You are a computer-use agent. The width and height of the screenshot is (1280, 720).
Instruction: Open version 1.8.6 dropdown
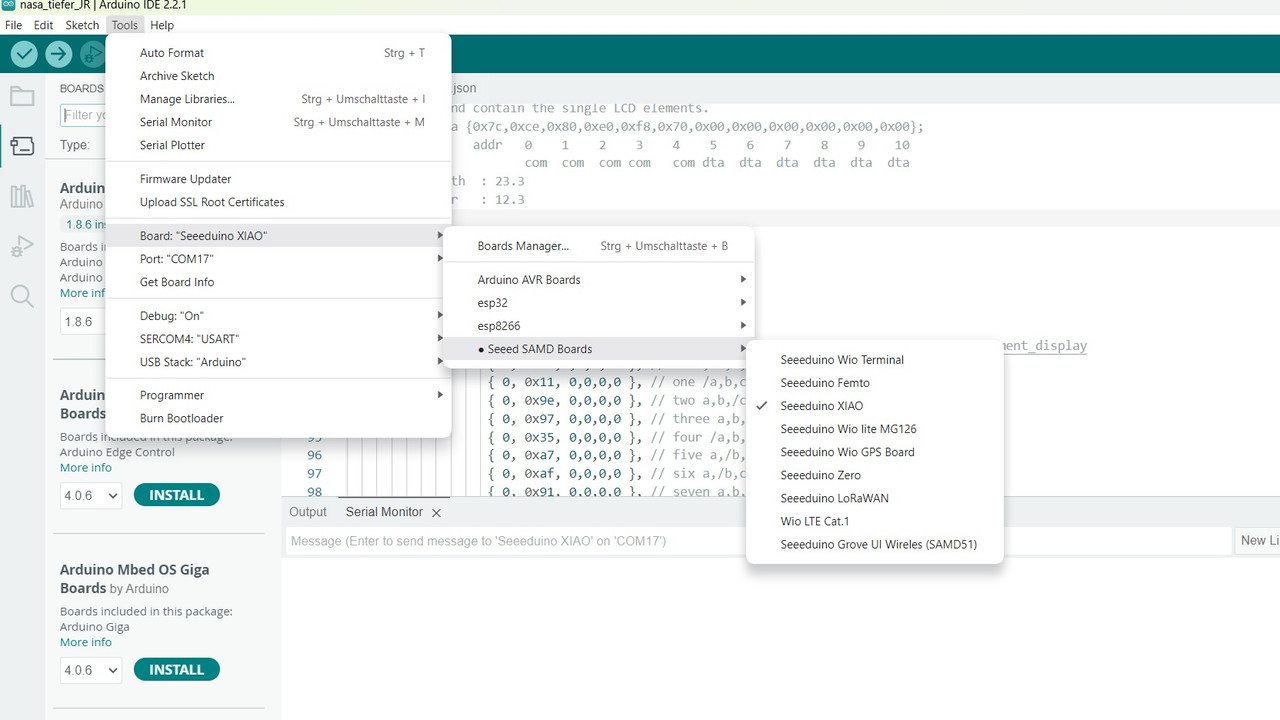pos(82,322)
